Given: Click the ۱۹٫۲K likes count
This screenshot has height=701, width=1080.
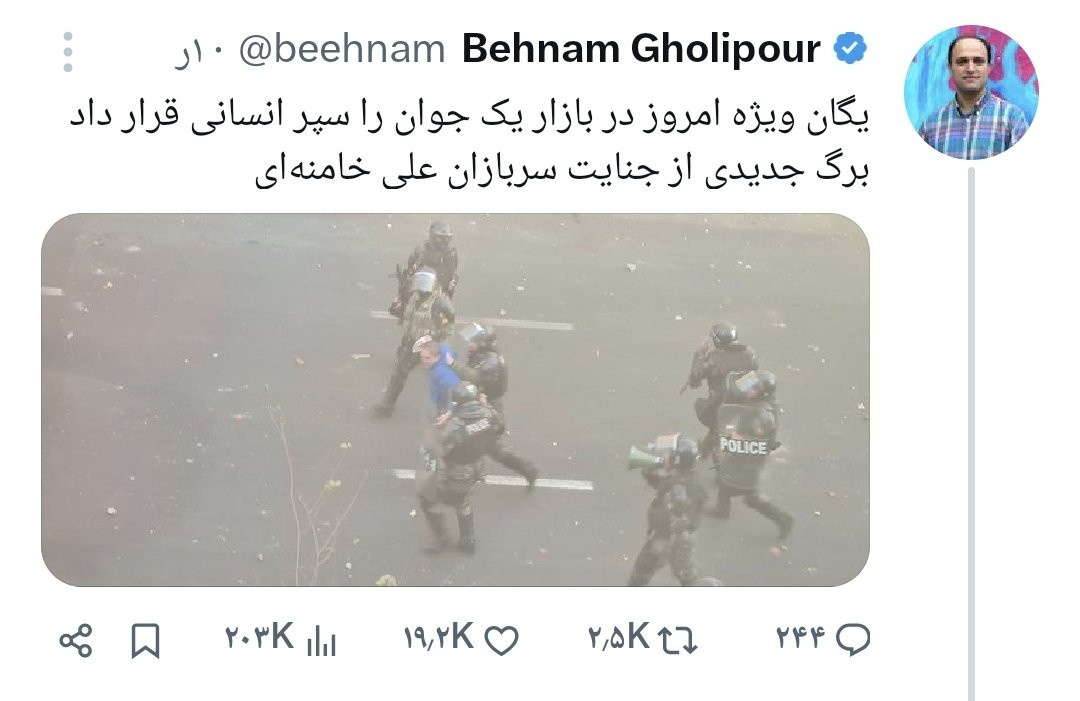Looking at the screenshot, I should pos(439,637).
